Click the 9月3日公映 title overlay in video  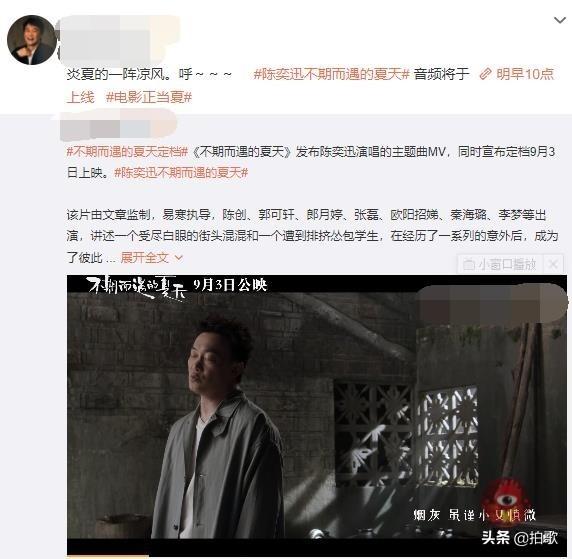point(231,285)
